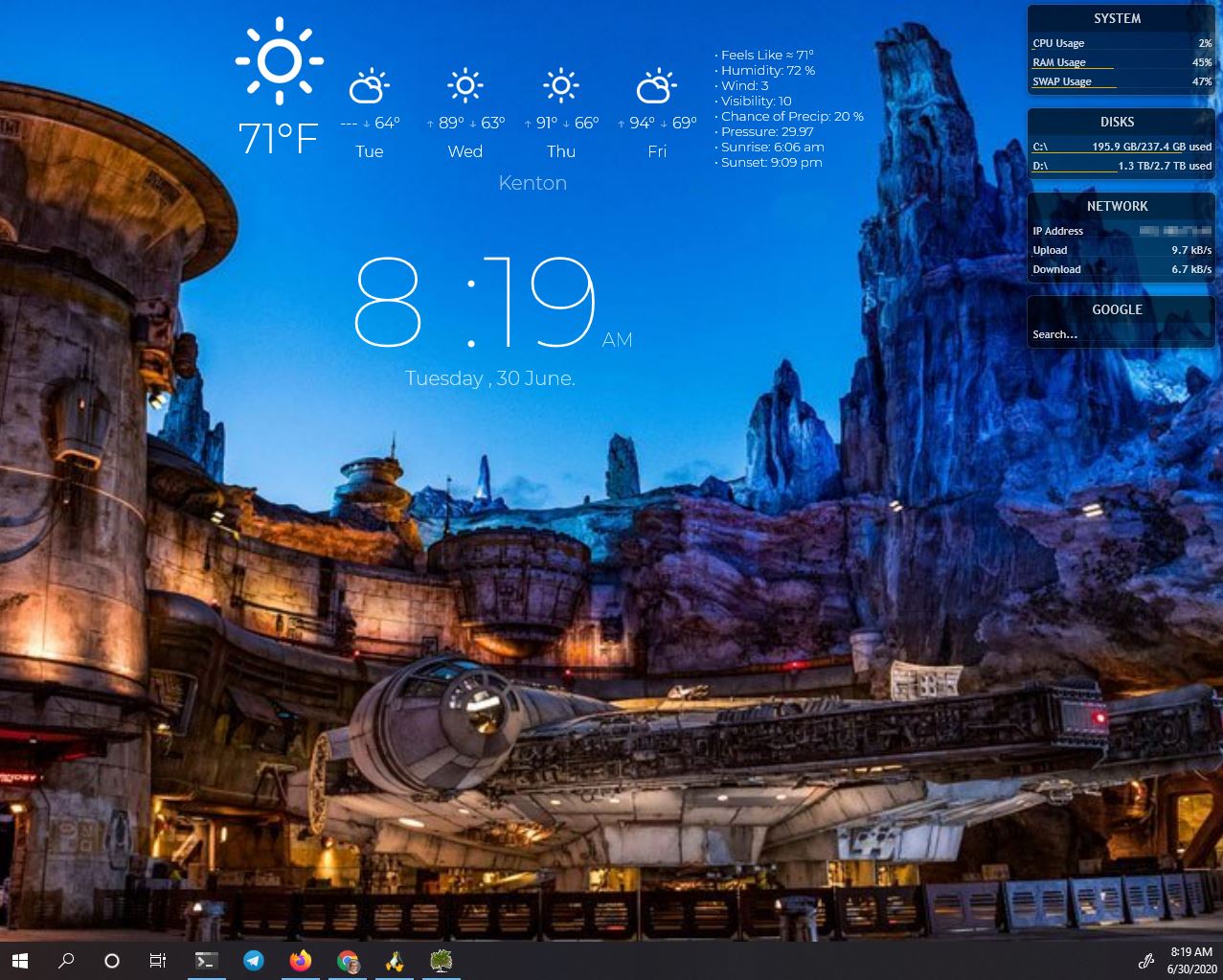The height and width of the screenshot is (980, 1223).
Task: Open the Windows Start menu
Action: (x=19, y=961)
